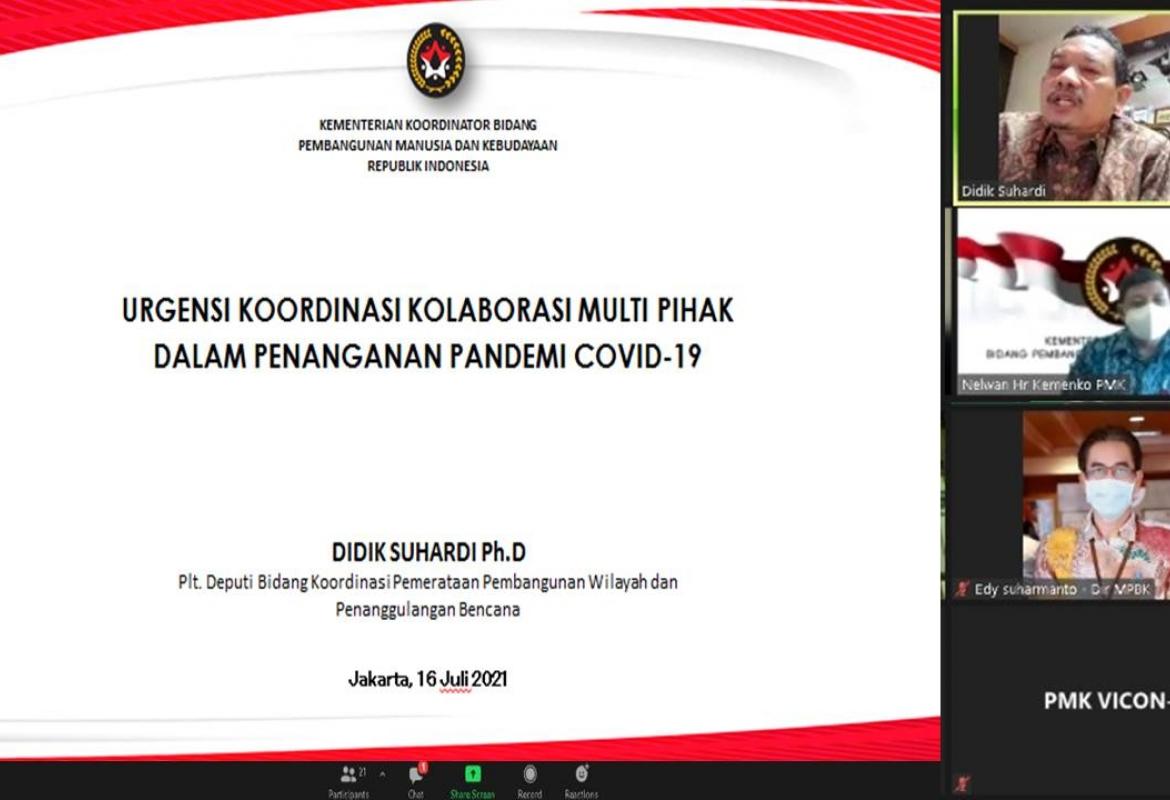The width and height of the screenshot is (1170, 800).
Task: Select Nelwan Hr Kemenko PMK video tile
Action: [x=1060, y=300]
